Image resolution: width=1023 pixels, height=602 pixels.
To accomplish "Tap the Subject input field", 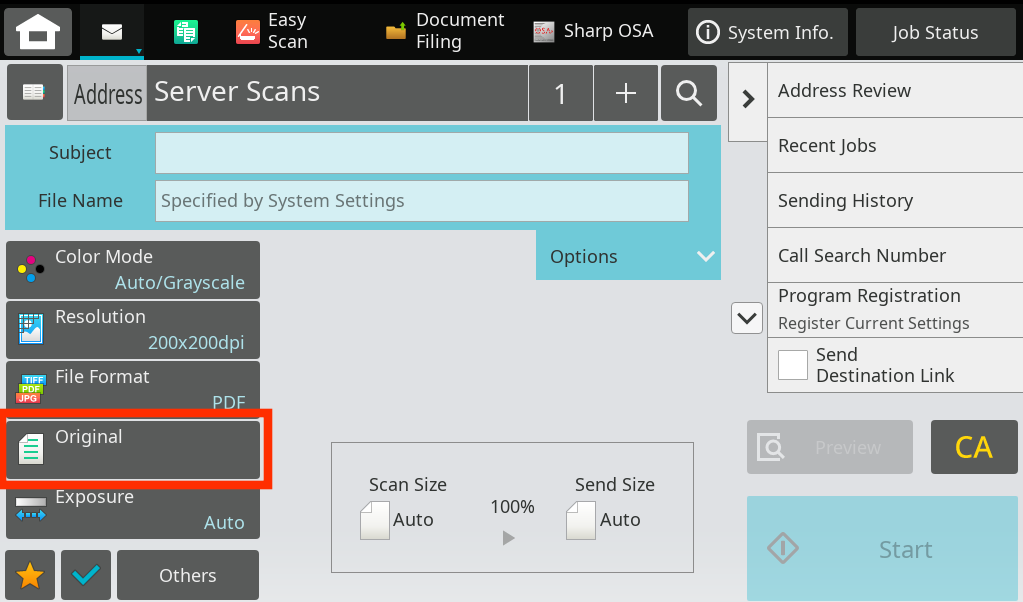I will [x=421, y=153].
